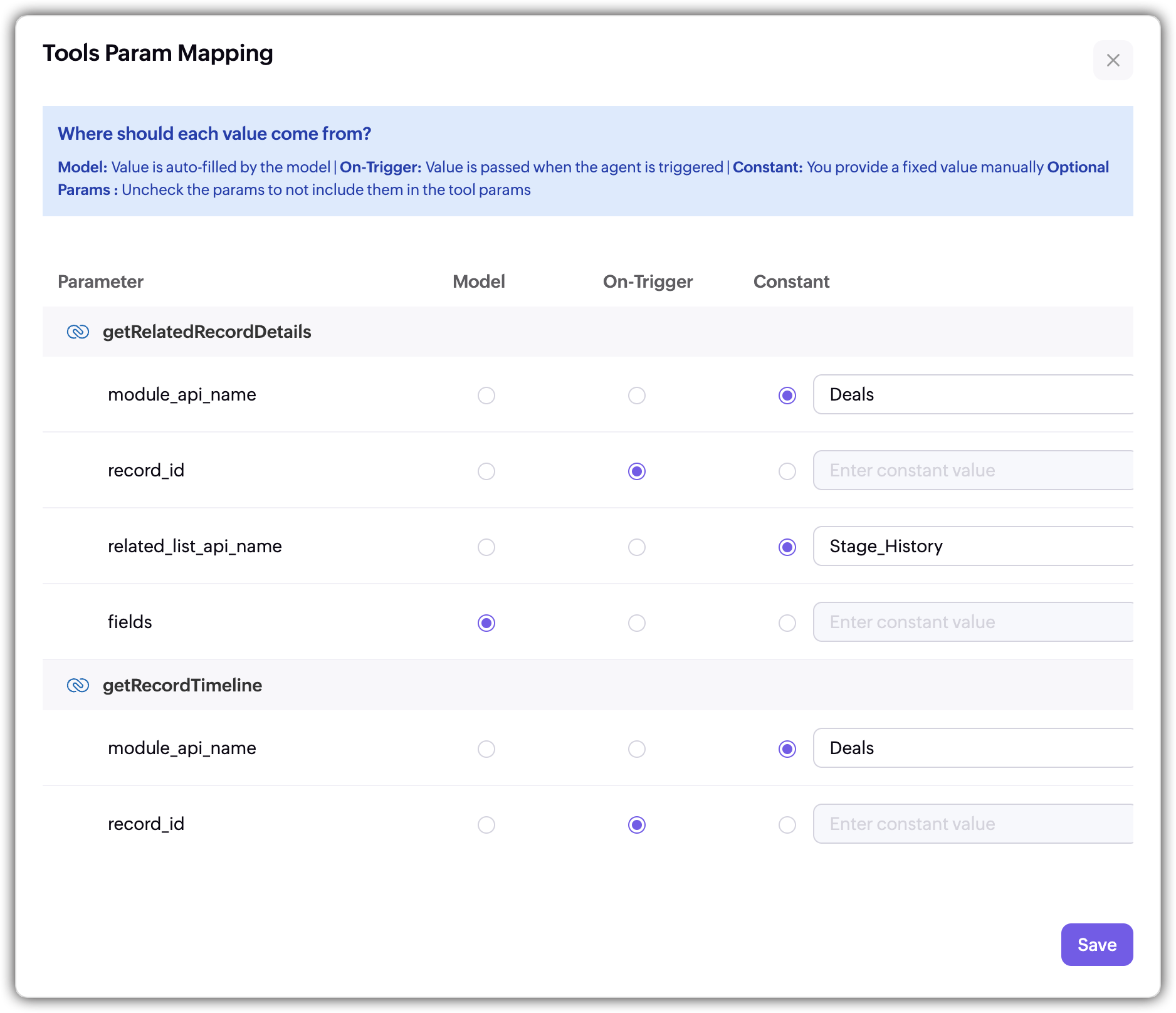Click the getRelatedRecordDetails section header
The image size is (1176, 1013).
click(207, 332)
